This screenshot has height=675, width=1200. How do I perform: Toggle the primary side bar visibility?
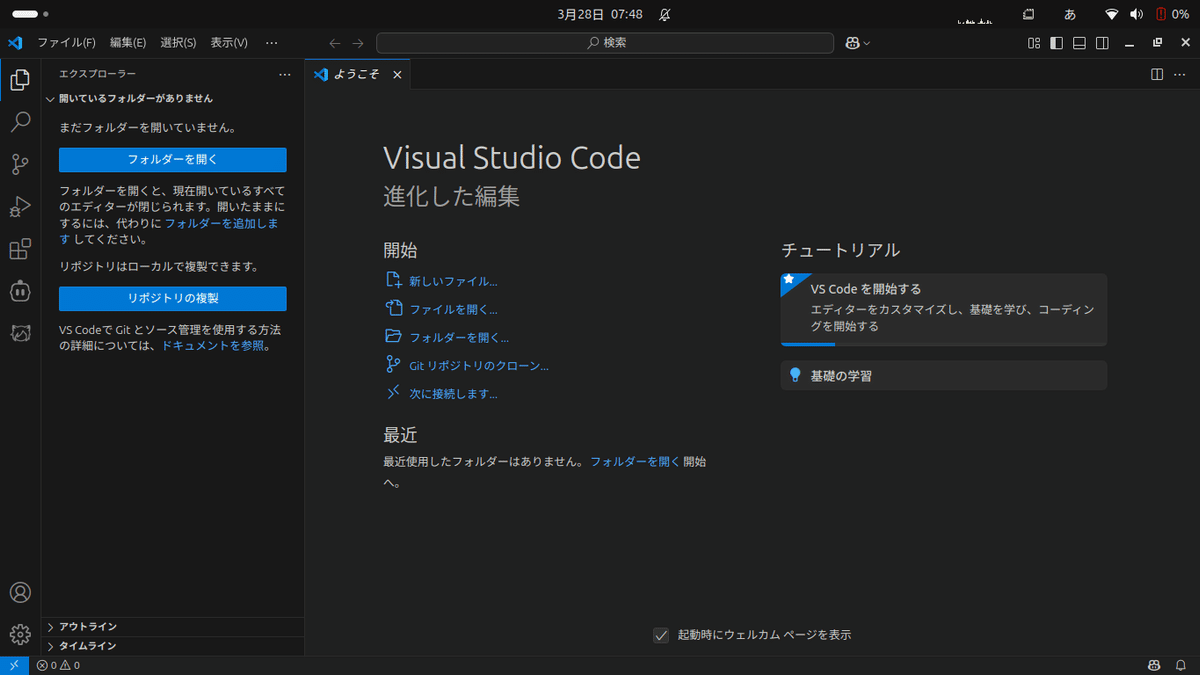1056,42
